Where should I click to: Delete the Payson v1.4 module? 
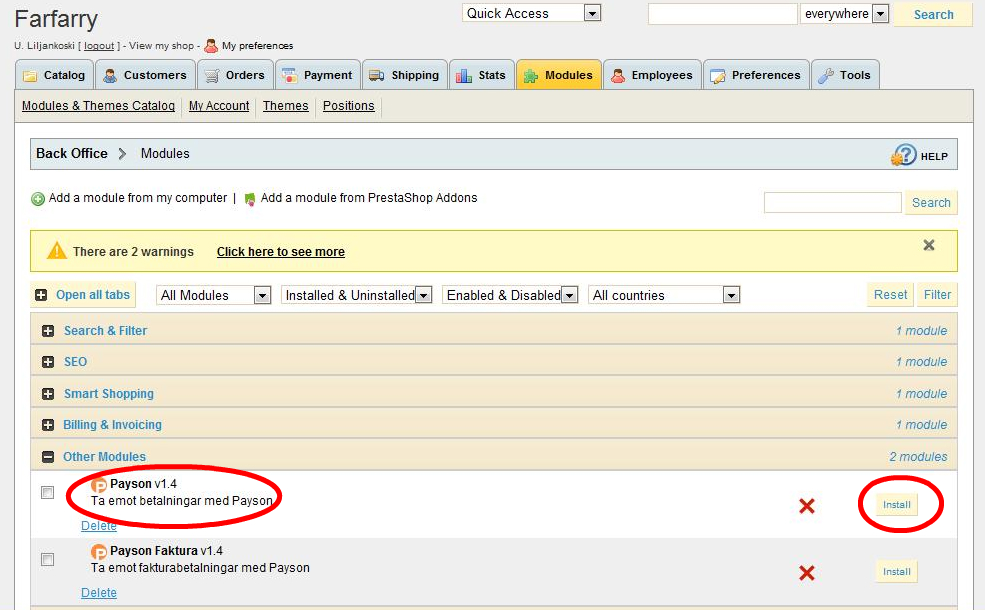99,526
